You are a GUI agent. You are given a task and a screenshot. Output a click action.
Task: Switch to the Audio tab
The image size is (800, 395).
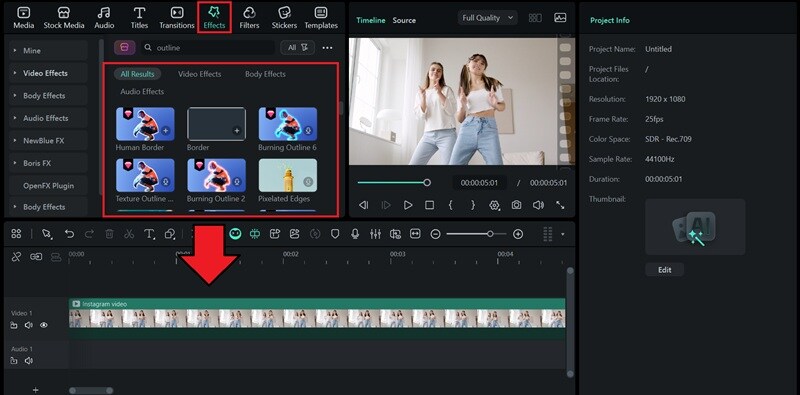(x=104, y=18)
